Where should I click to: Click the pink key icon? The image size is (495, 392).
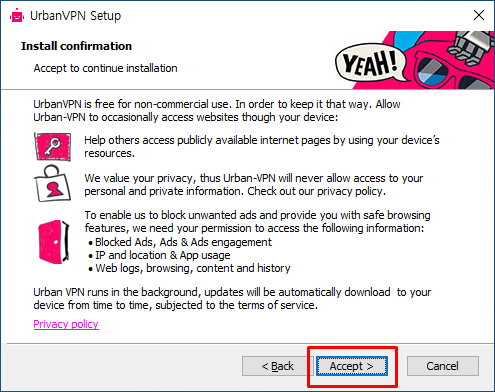click(53, 146)
